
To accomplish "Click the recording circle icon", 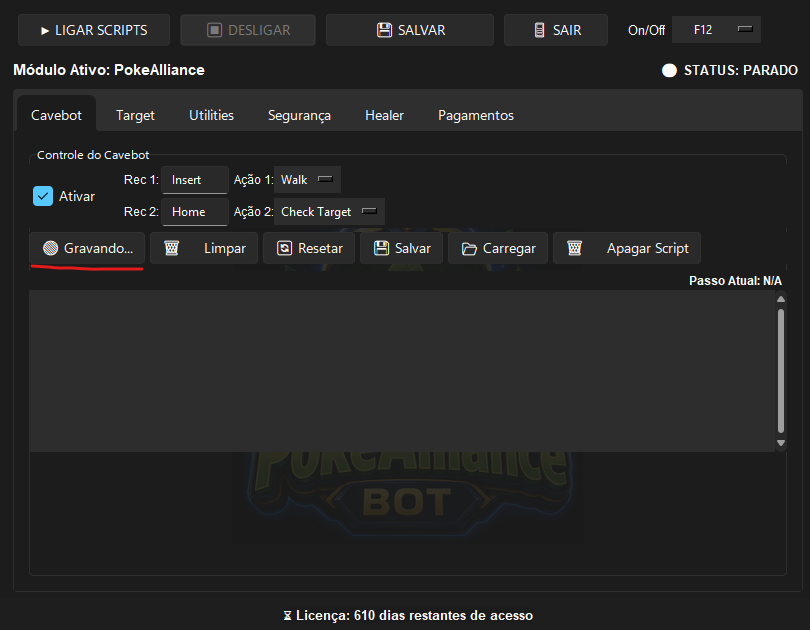I will click(50, 248).
